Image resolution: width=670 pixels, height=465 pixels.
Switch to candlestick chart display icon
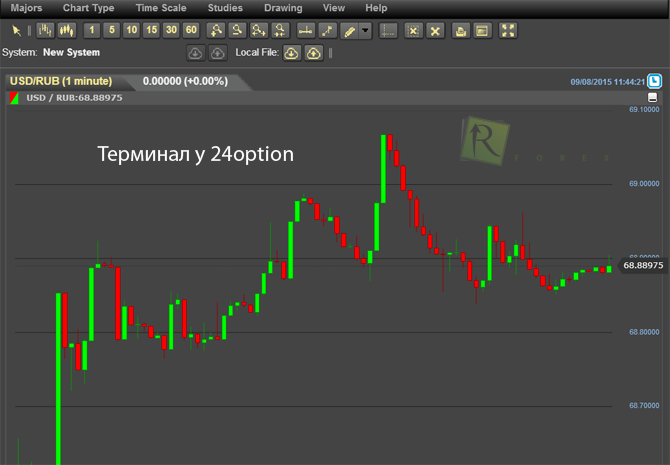tap(67, 30)
